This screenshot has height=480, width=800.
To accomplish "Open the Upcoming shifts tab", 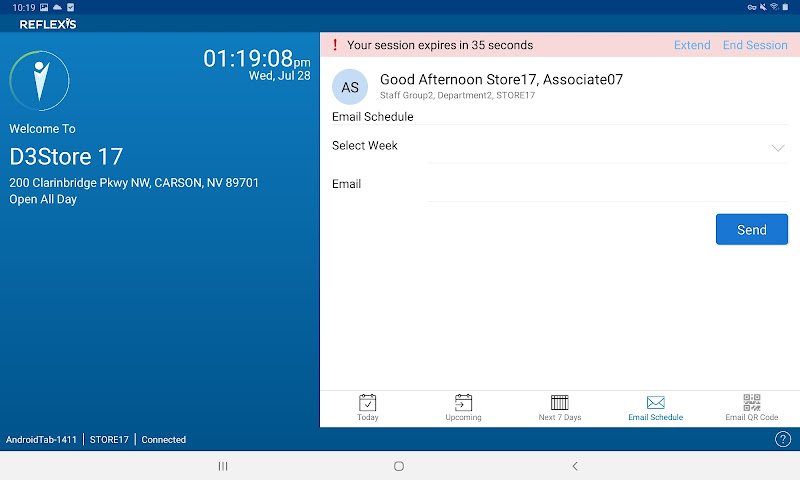I will (x=463, y=408).
